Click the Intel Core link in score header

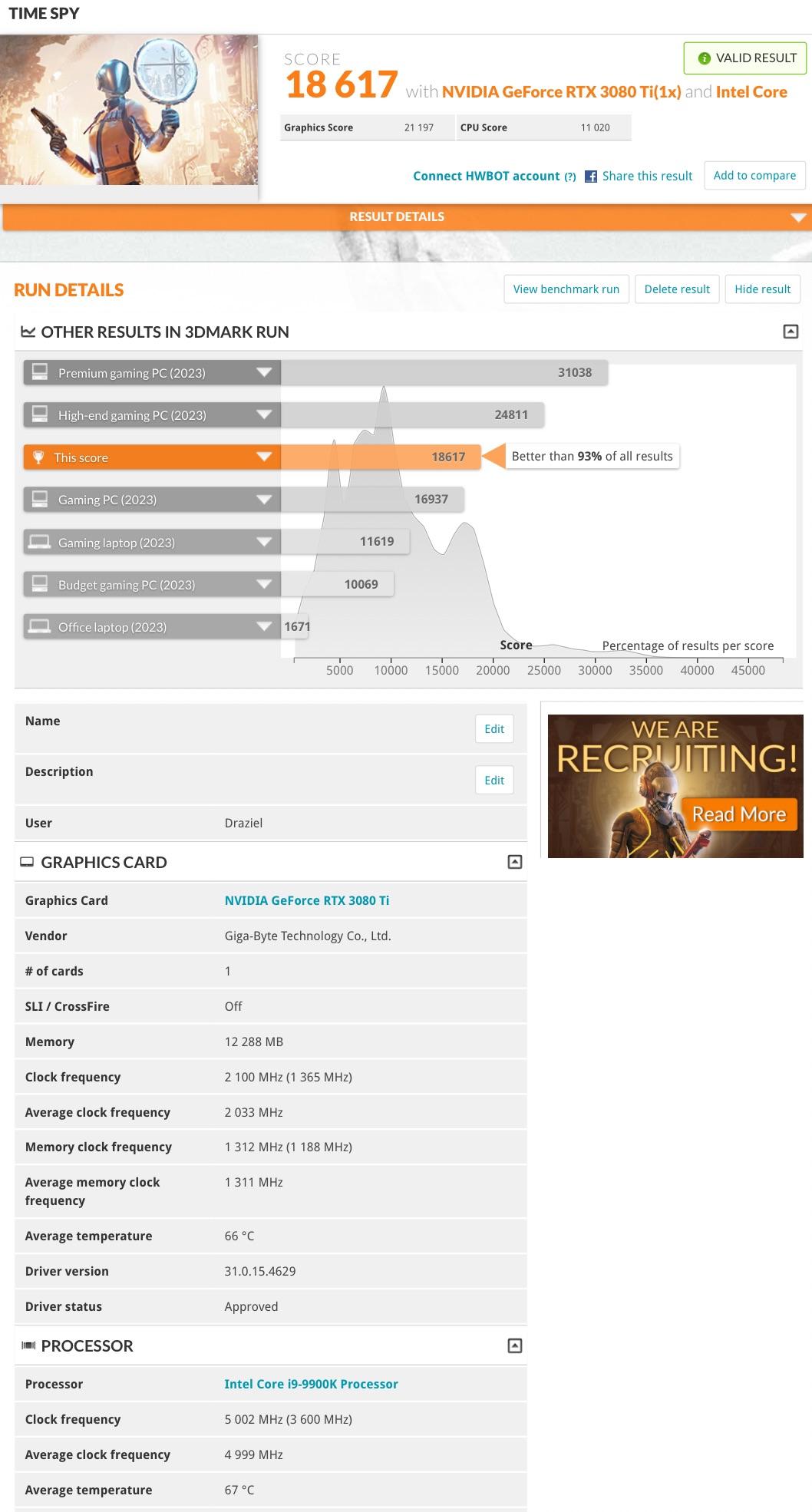click(x=751, y=92)
